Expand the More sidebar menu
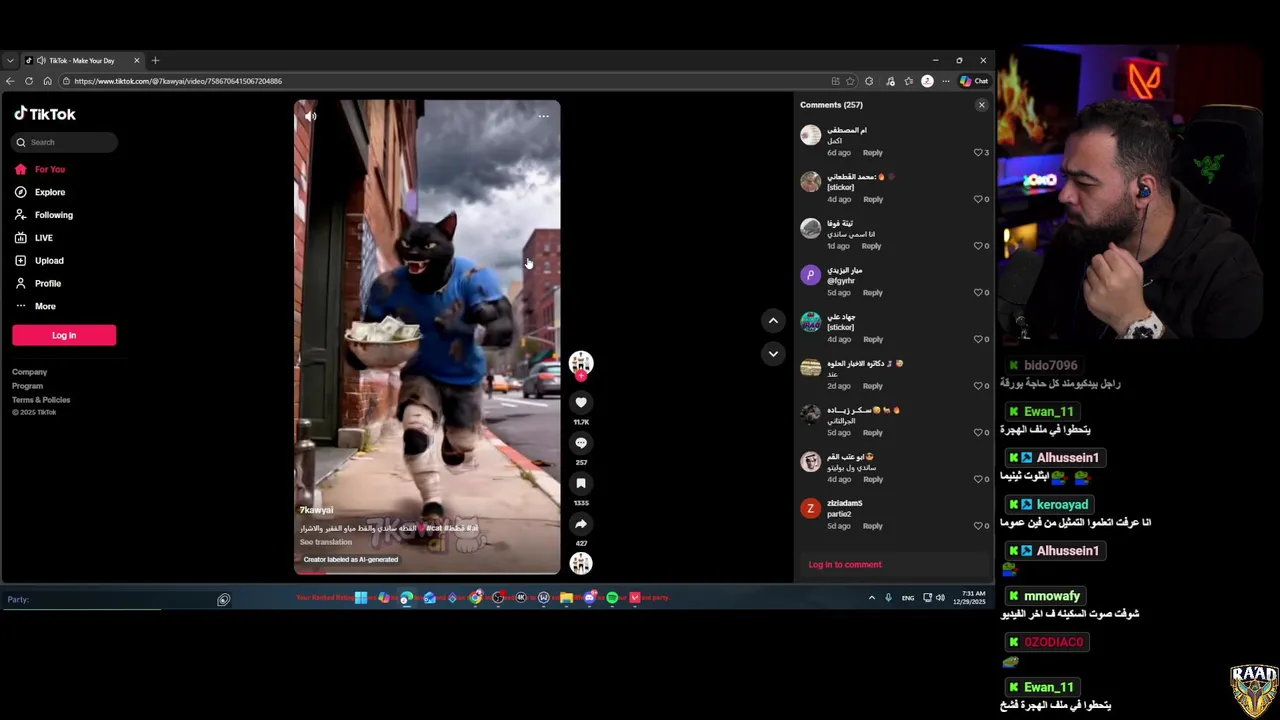1280x720 pixels. click(x=36, y=306)
